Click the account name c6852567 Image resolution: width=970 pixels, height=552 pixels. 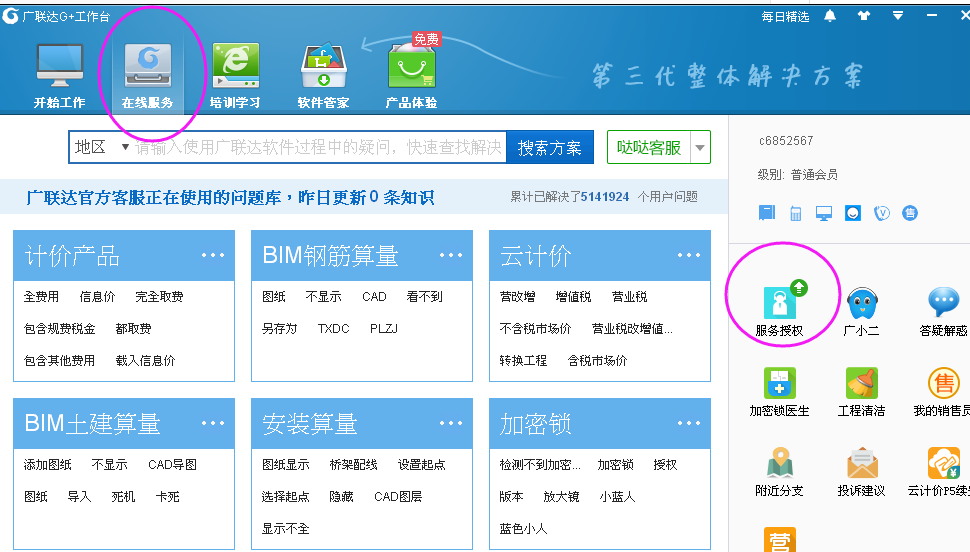[x=786, y=140]
